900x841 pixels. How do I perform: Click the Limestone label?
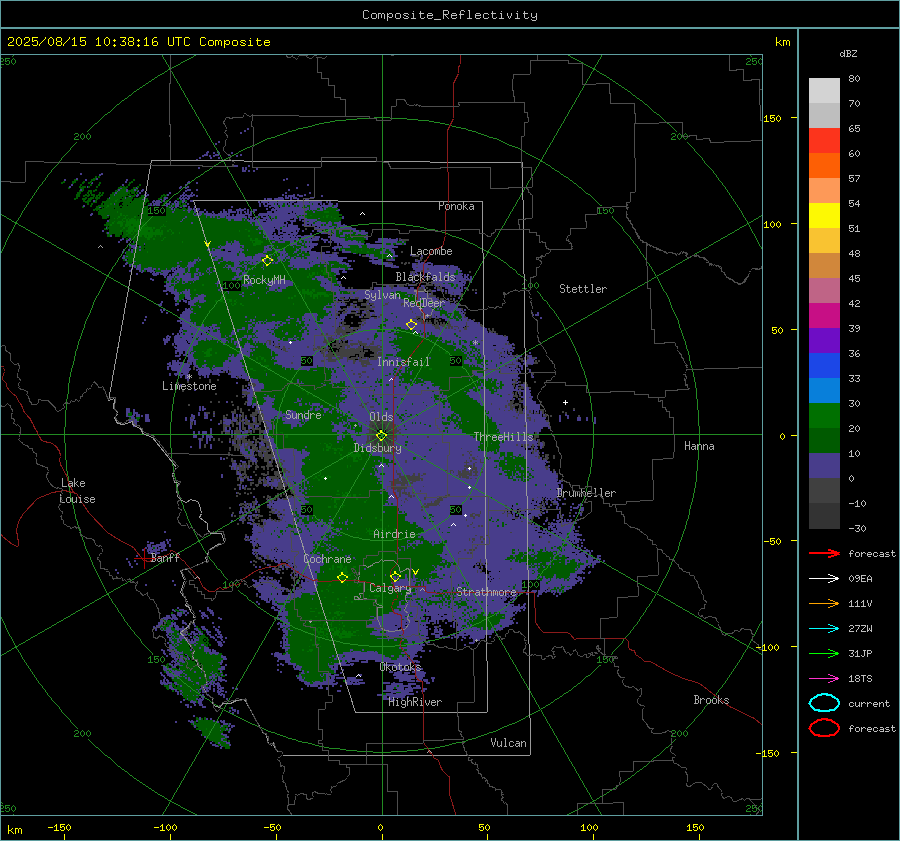point(189,386)
